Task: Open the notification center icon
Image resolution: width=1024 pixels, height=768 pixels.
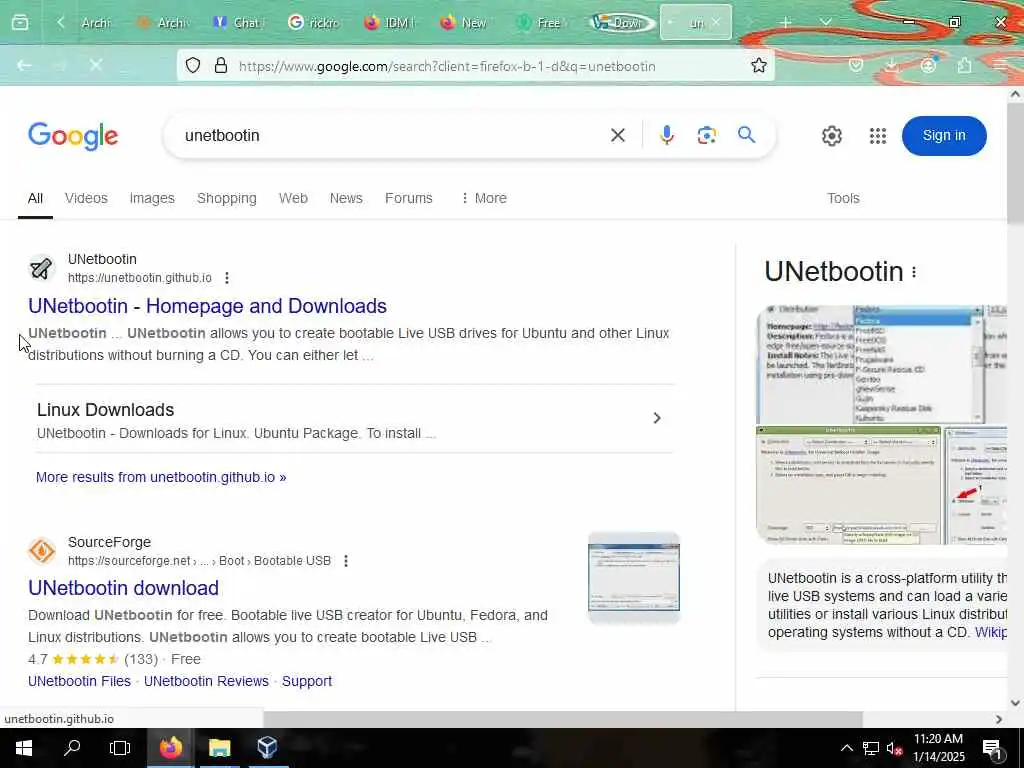Action: pos(993,748)
